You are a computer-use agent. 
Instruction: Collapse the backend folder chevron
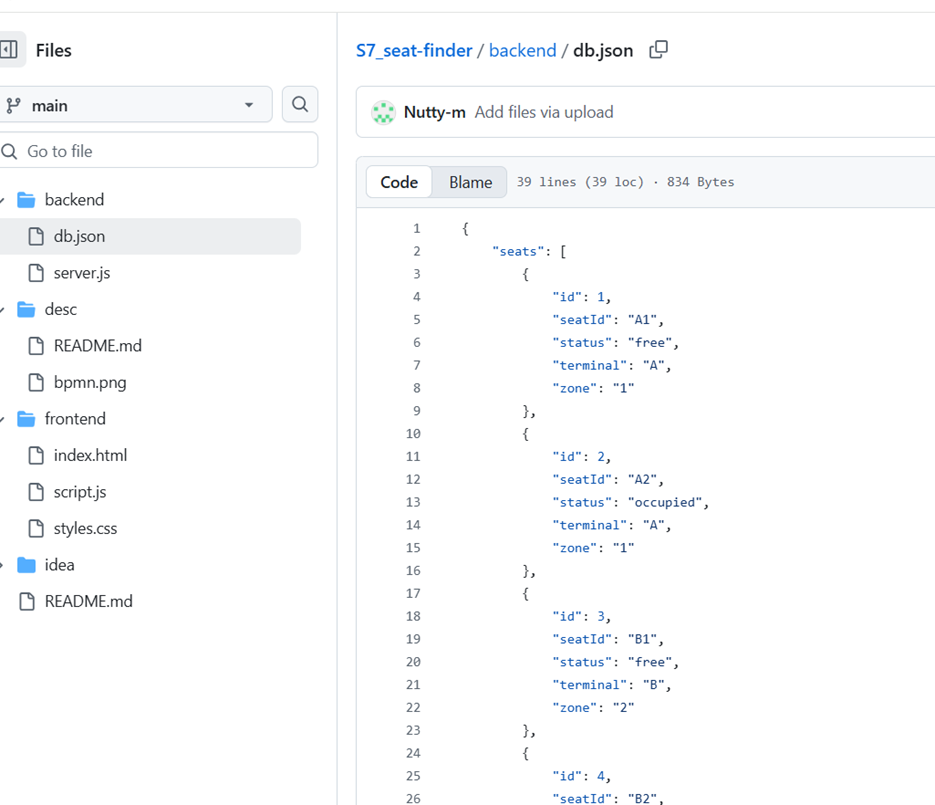coord(3,200)
